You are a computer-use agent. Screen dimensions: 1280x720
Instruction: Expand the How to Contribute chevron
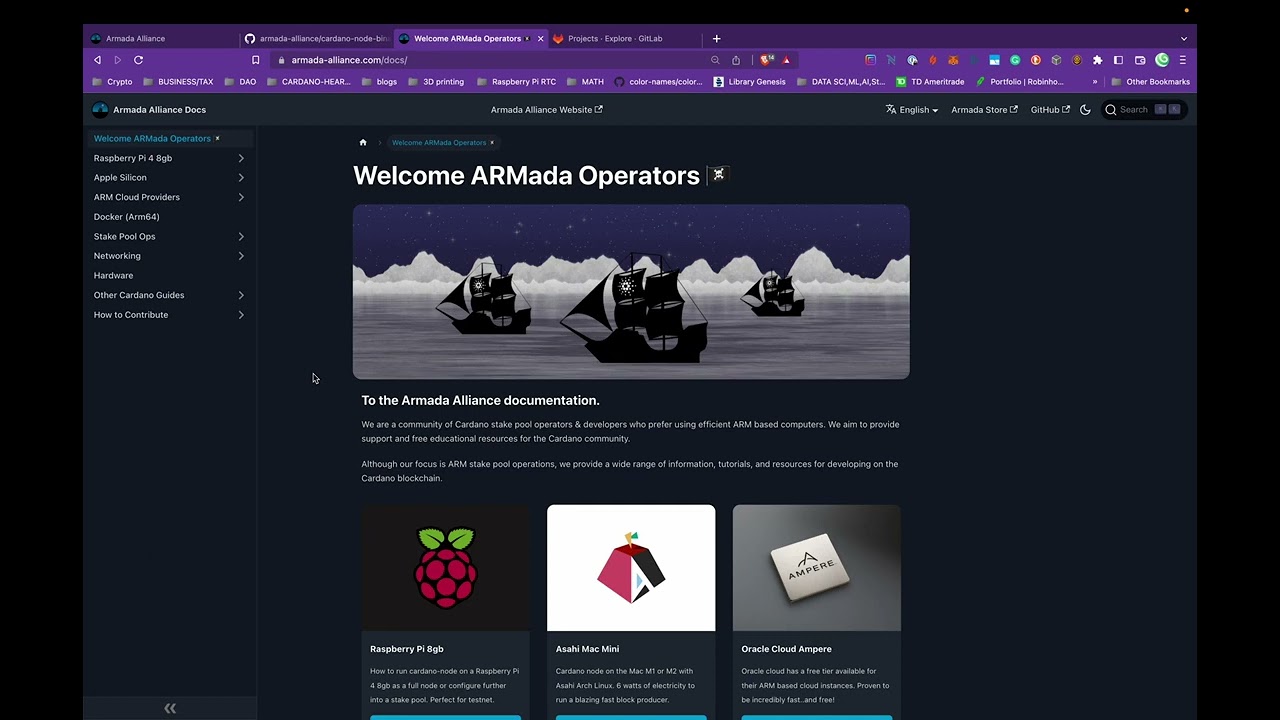[241, 315]
